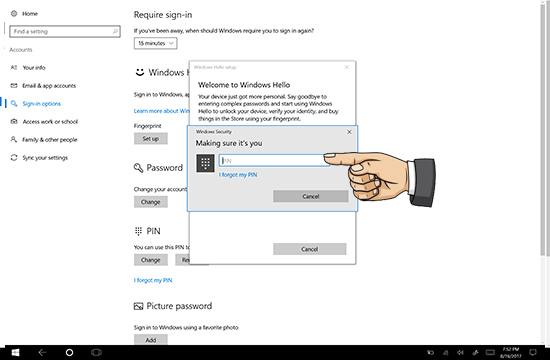The width and height of the screenshot is (550, 360).
Task: Click the Sign-in options key icon
Action: coord(14,104)
